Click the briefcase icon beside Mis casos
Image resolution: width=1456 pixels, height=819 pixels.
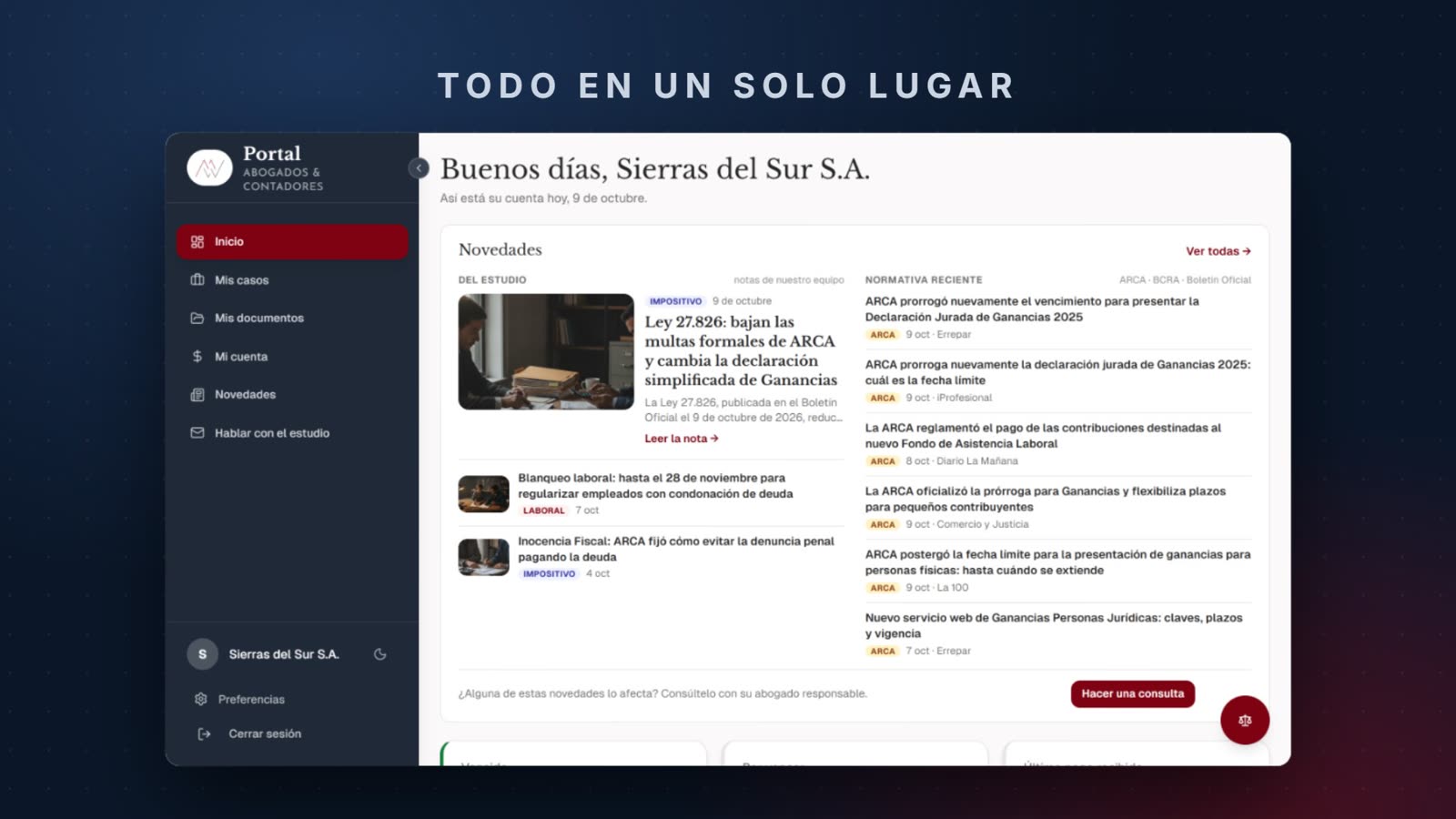pyautogui.click(x=197, y=280)
